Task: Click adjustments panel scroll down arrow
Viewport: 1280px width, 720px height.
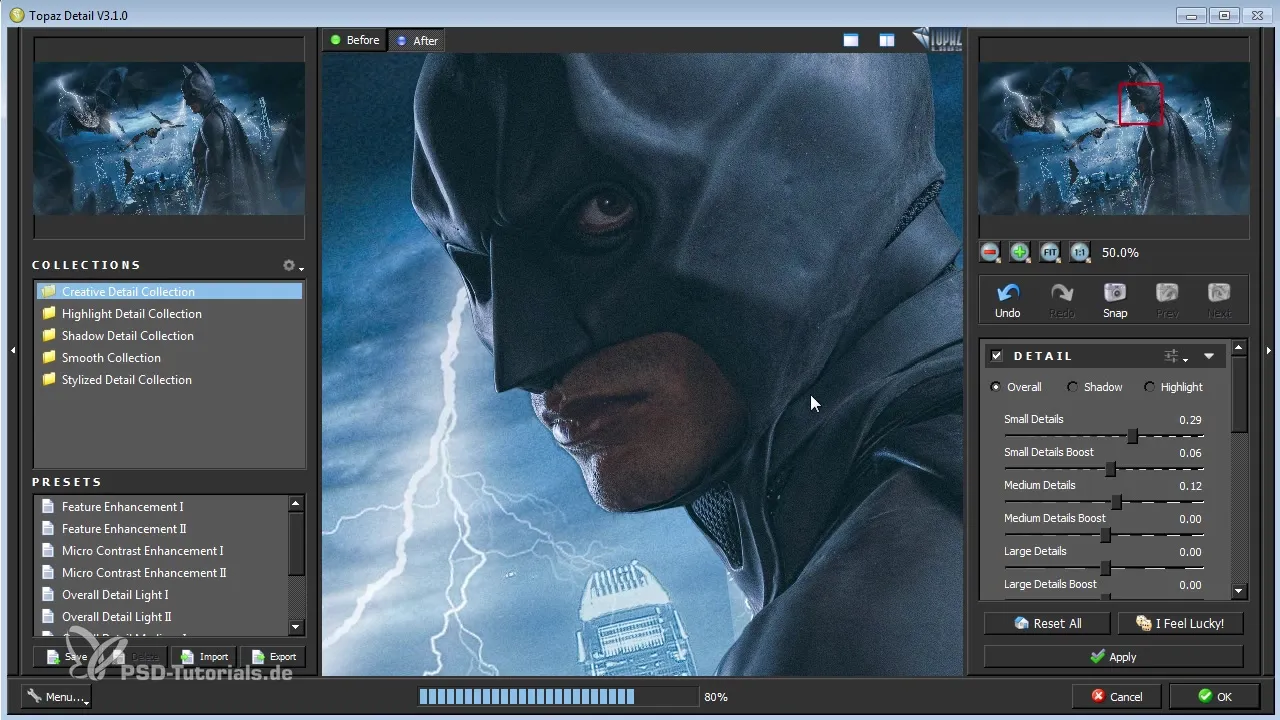Action: click(1239, 592)
